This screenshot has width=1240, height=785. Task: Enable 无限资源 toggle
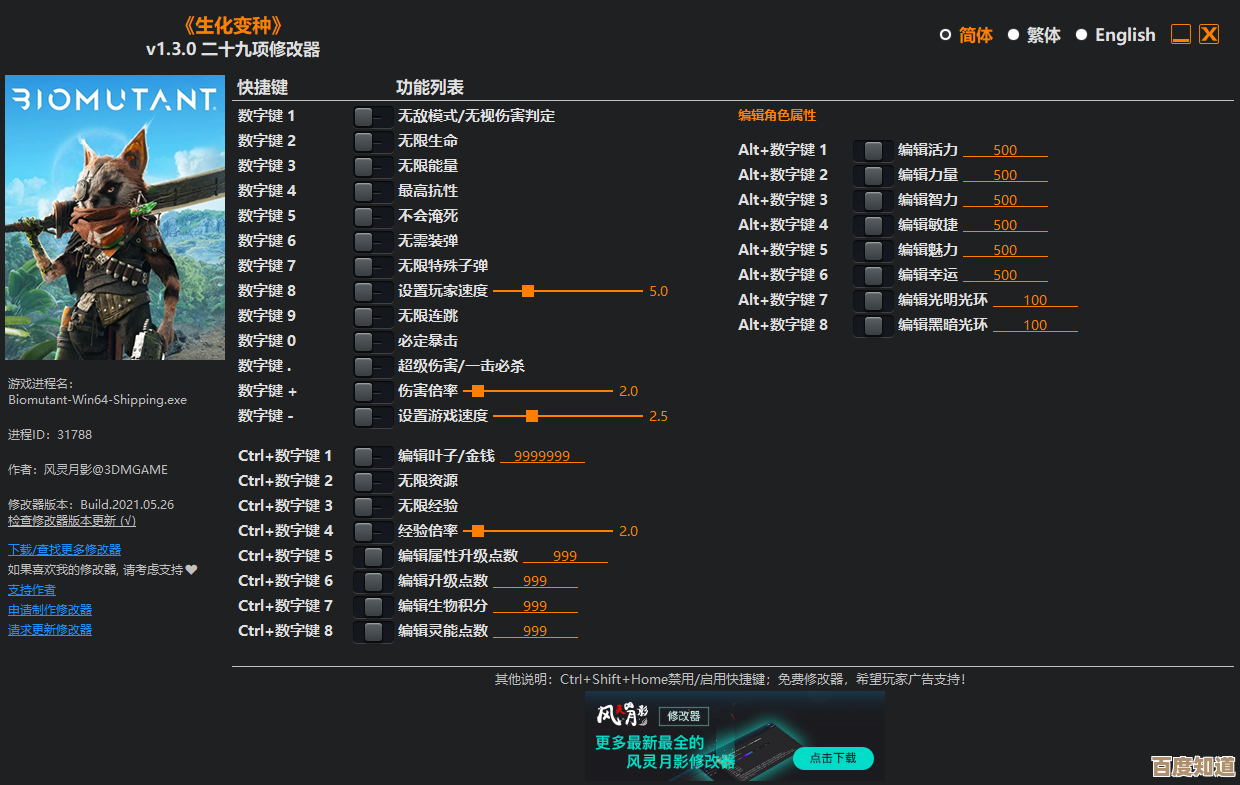click(x=372, y=481)
